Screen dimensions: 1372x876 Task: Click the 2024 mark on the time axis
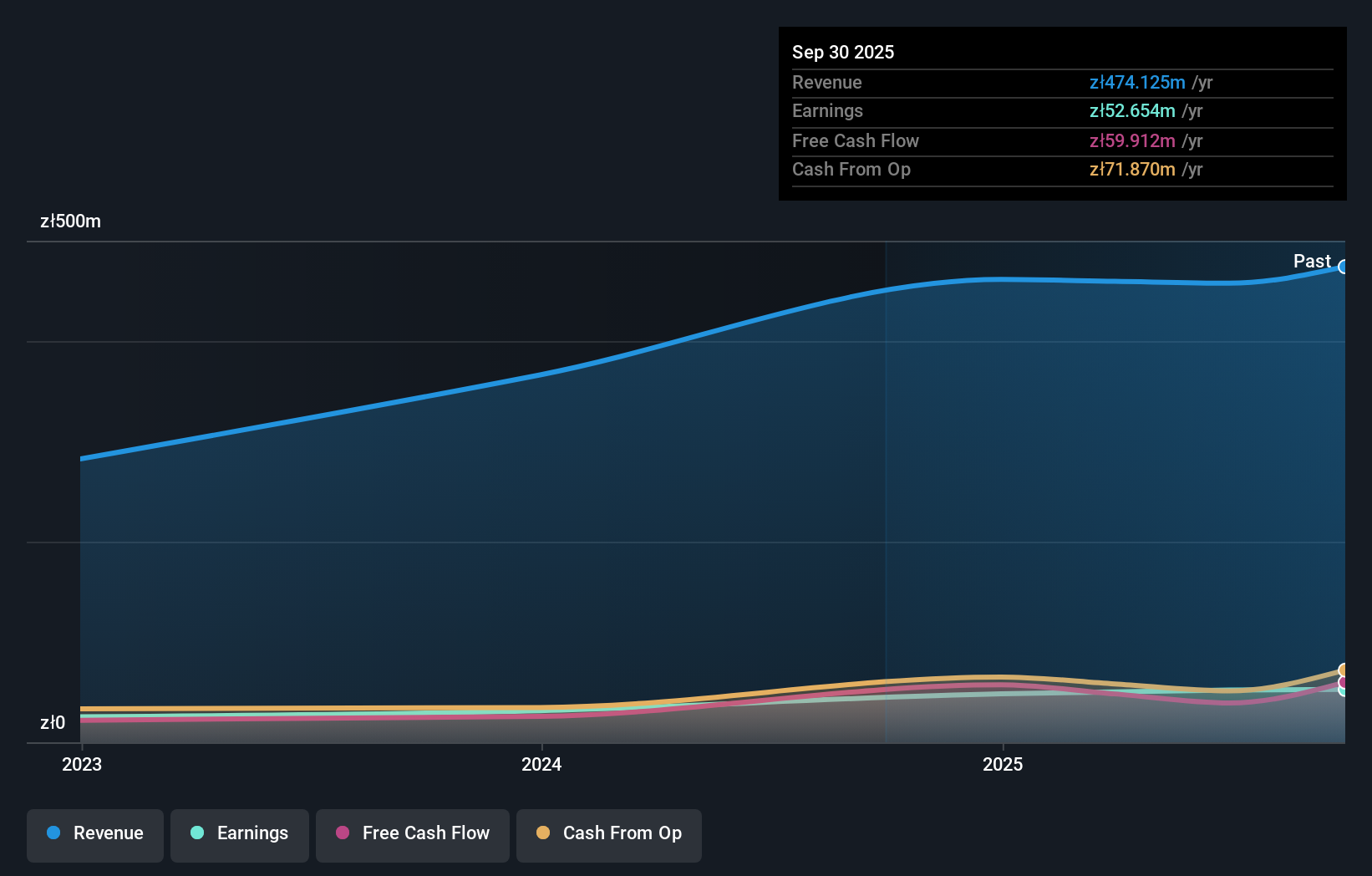(541, 763)
